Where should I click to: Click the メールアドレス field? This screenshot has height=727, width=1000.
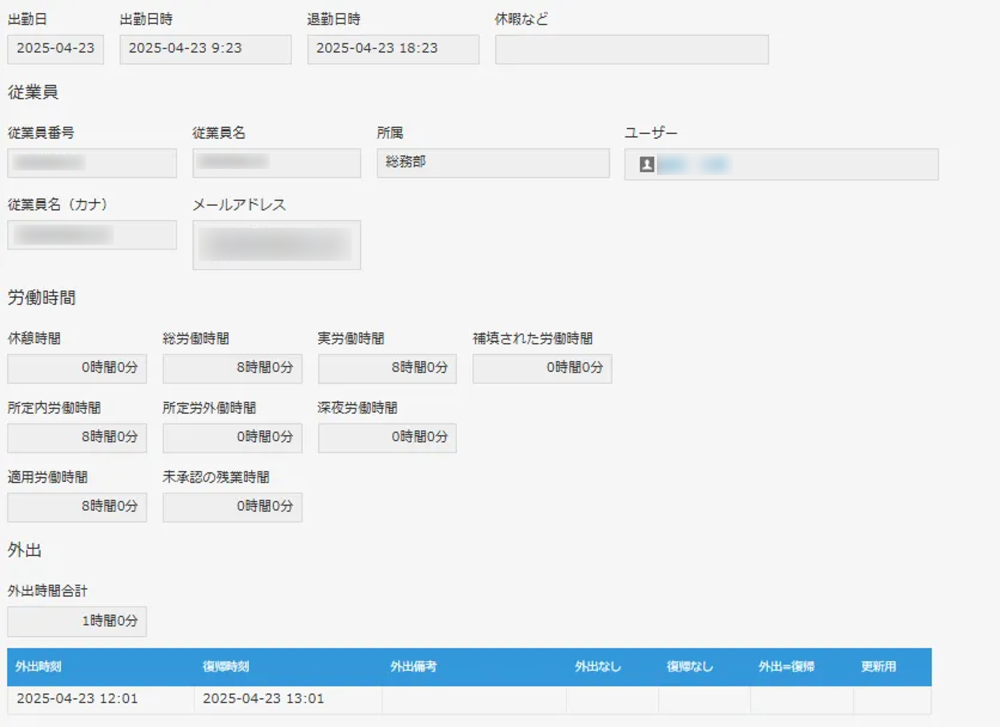[277, 245]
